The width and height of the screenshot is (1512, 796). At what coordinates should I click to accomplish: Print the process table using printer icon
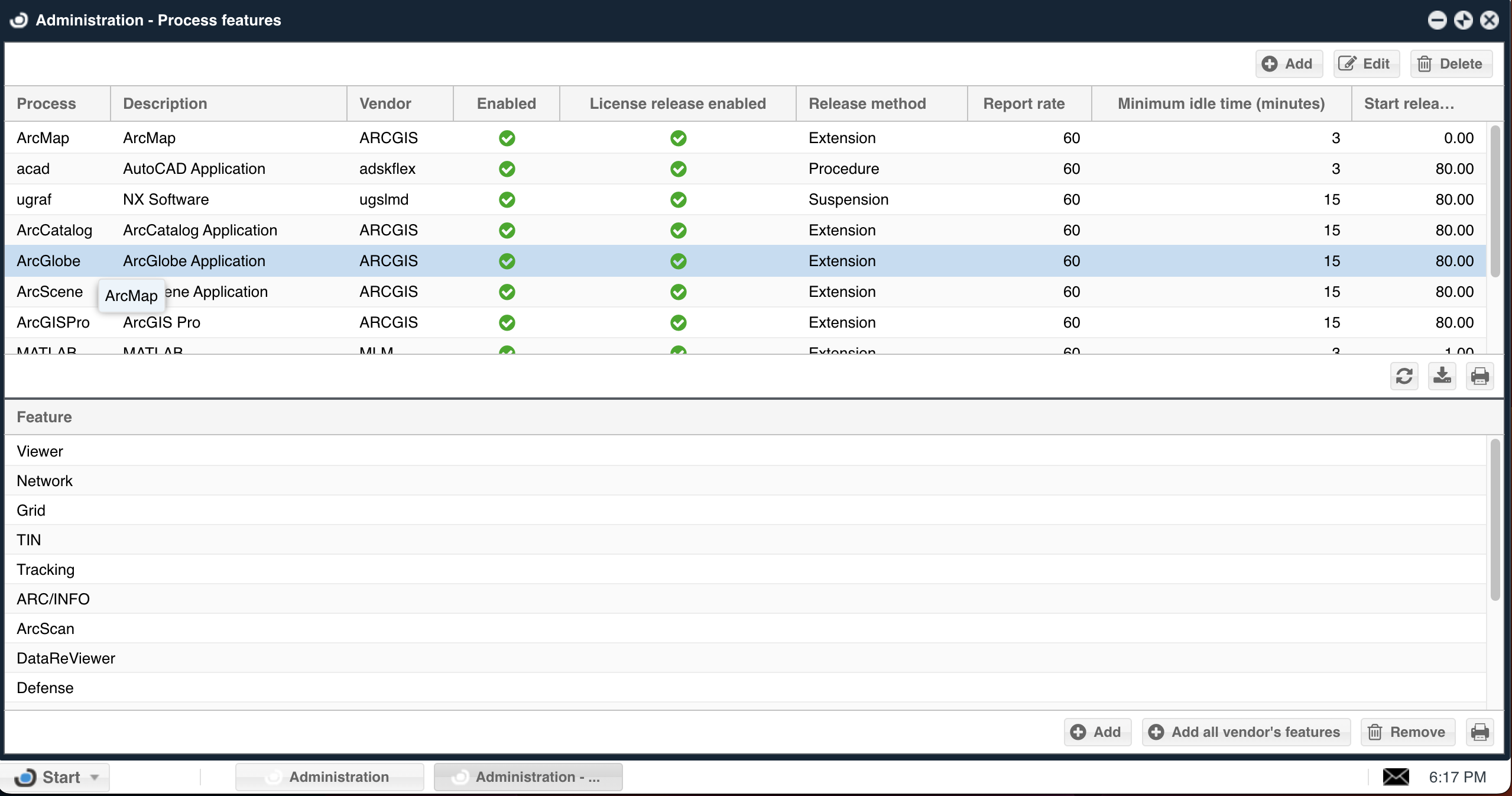tap(1479, 376)
